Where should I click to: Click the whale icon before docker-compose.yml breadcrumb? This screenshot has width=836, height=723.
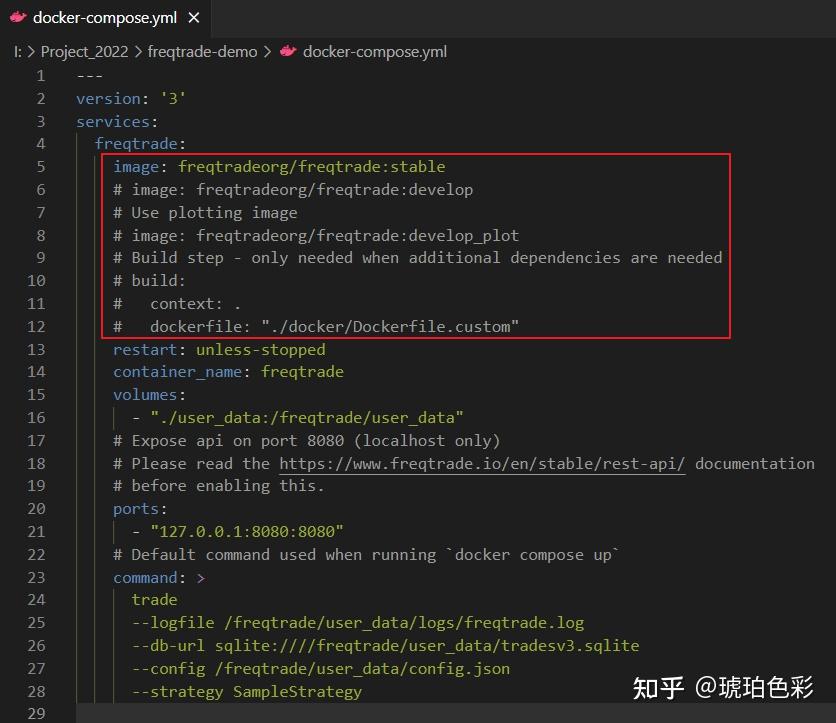point(290,51)
